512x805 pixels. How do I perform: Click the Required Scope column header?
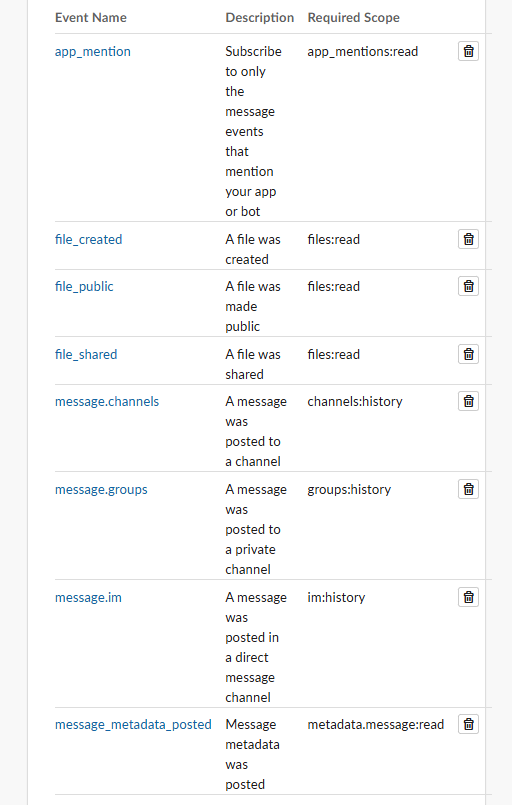pos(353,17)
